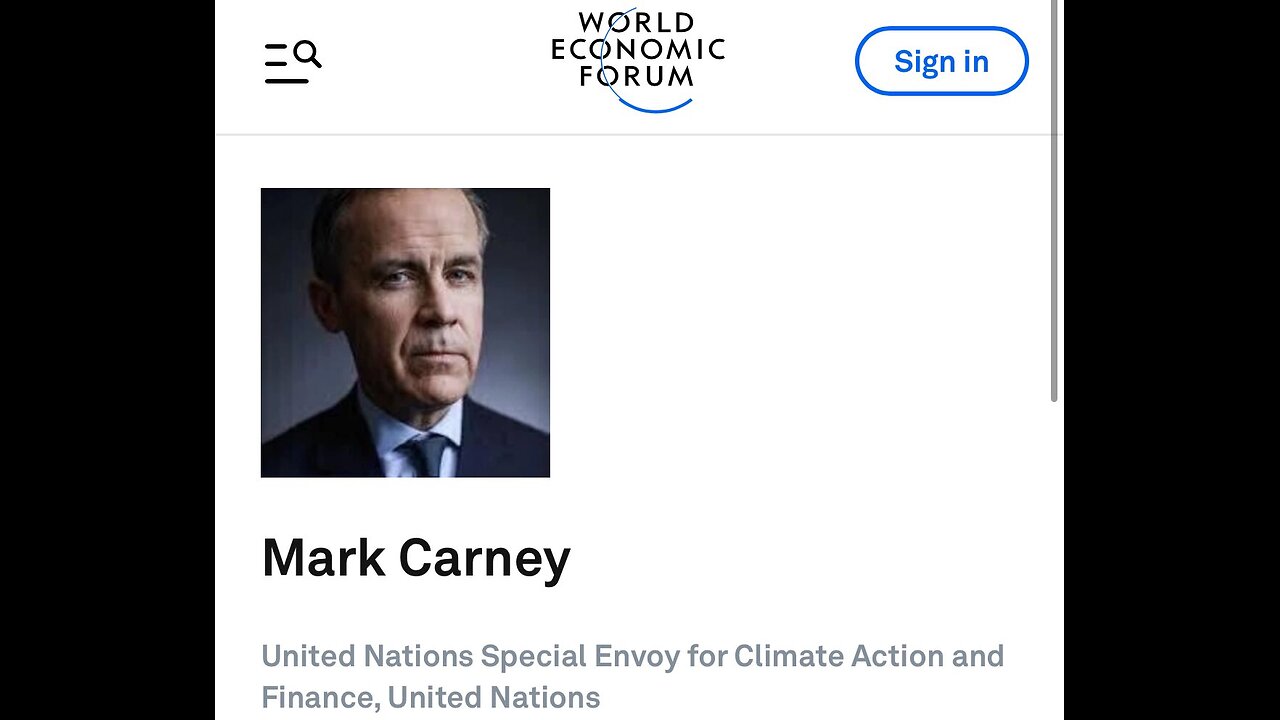The height and width of the screenshot is (720, 1280).
Task: Click the blank area right of the portrait
Action: pos(800,332)
